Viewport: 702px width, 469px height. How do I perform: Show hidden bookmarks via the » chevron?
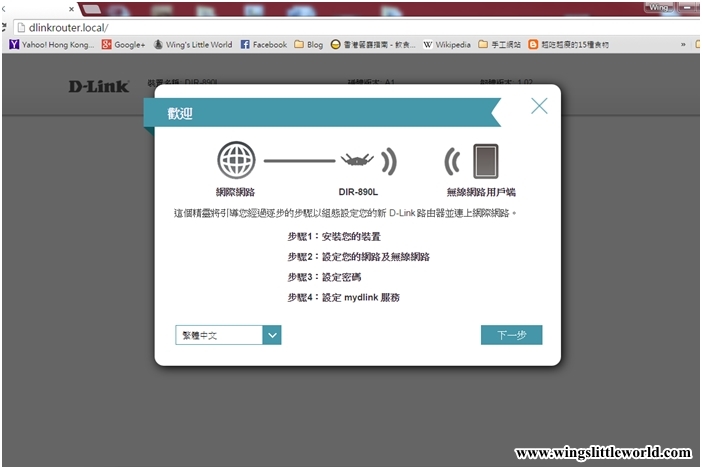(x=684, y=45)
